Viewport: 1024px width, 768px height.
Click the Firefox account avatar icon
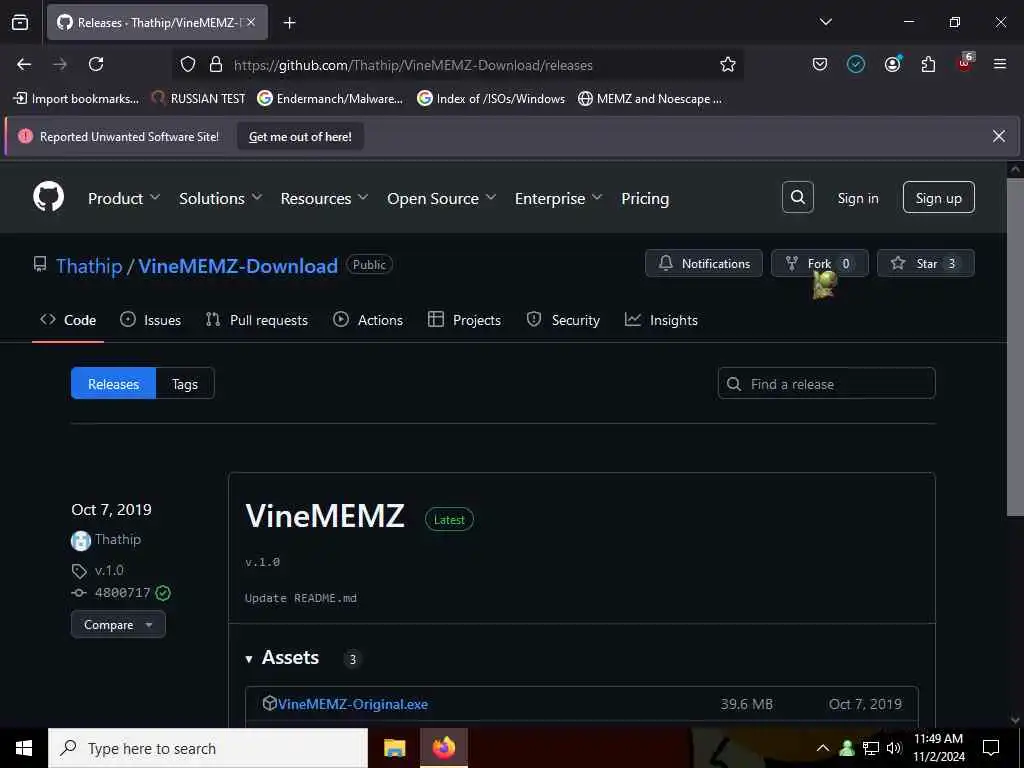tap(892, 64)
